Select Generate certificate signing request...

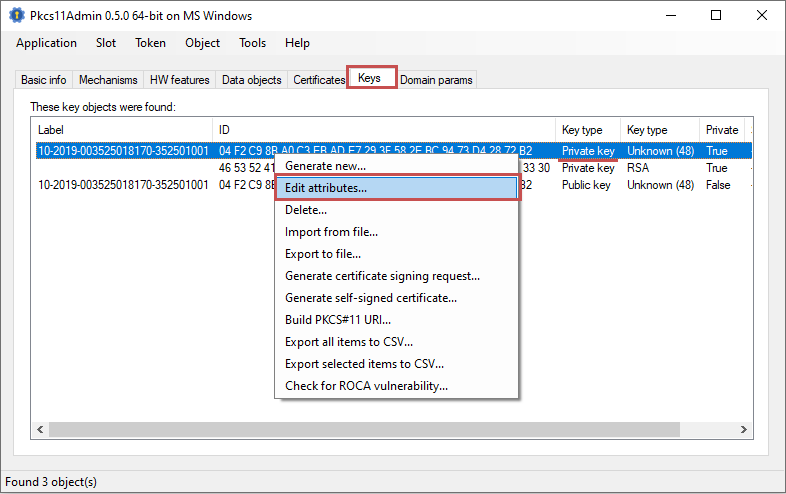pos(396,276)
